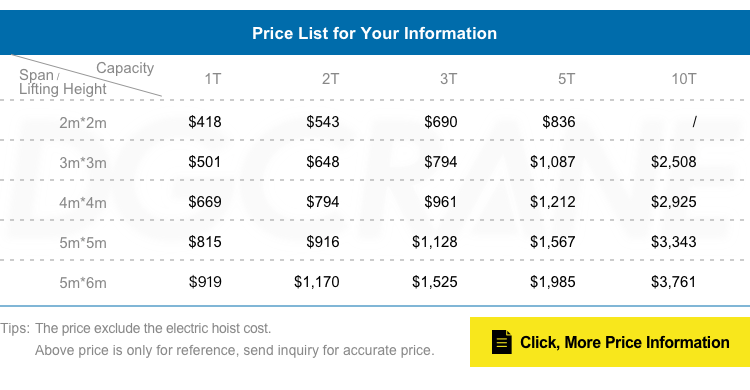Click the $1,128 price cell

coord(434,242)
